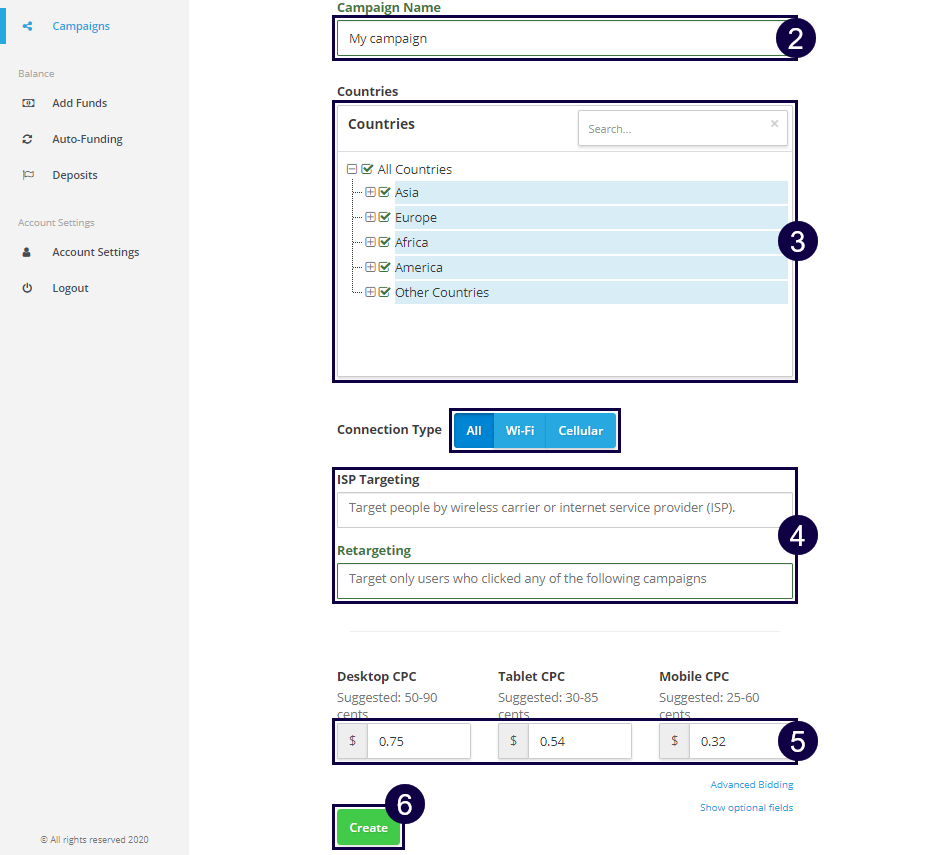Click the Desktop CPC amount field

click(x=418, y=742)
